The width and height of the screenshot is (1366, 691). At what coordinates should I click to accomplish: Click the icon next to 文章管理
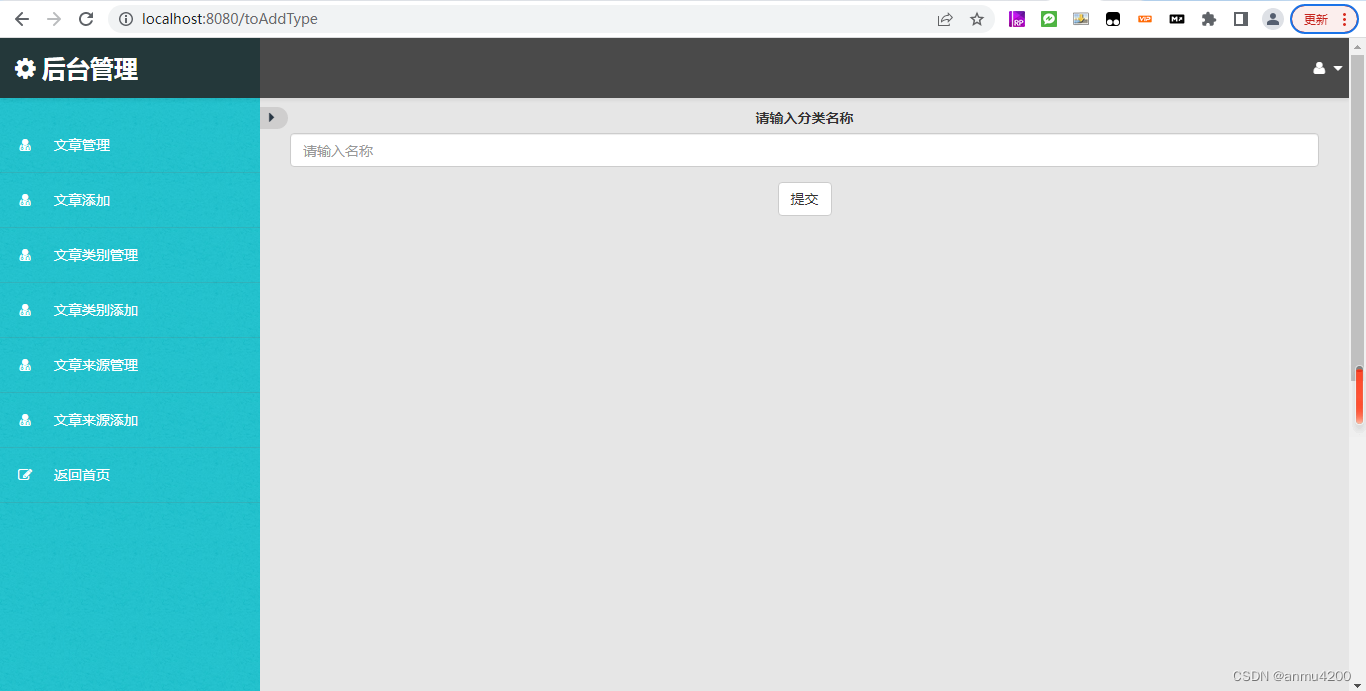pyautogui.click(x=25, y=145)
